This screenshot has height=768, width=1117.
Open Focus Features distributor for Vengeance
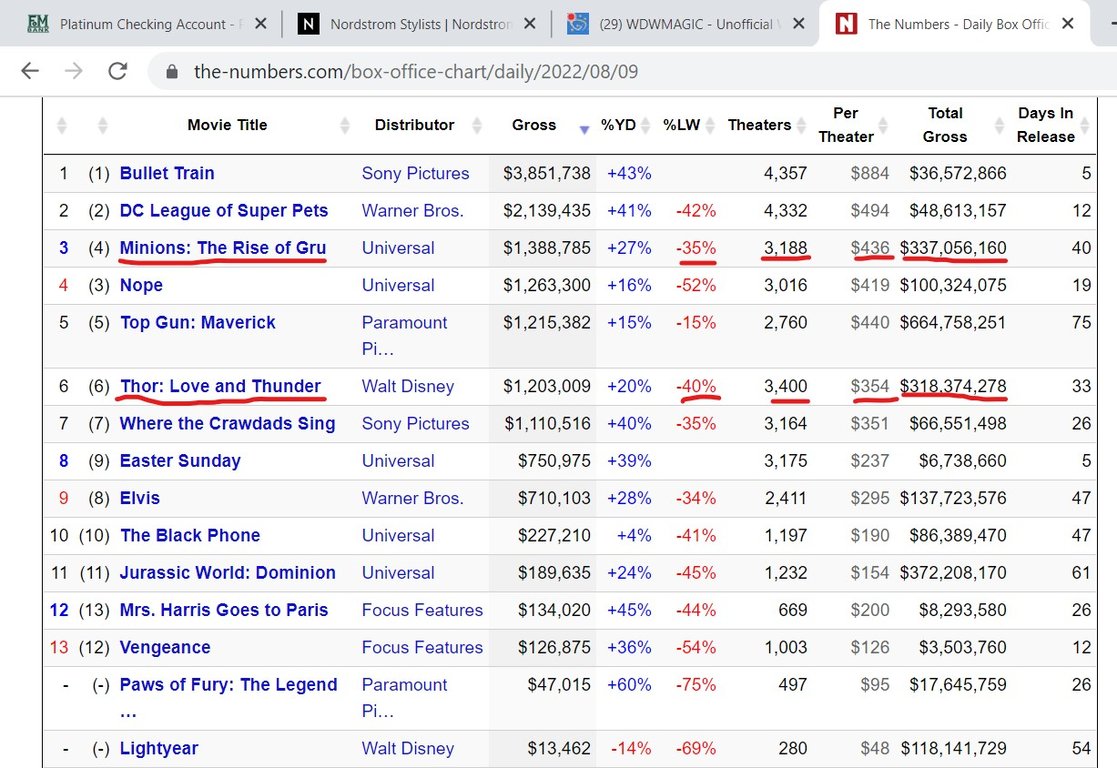422,648
